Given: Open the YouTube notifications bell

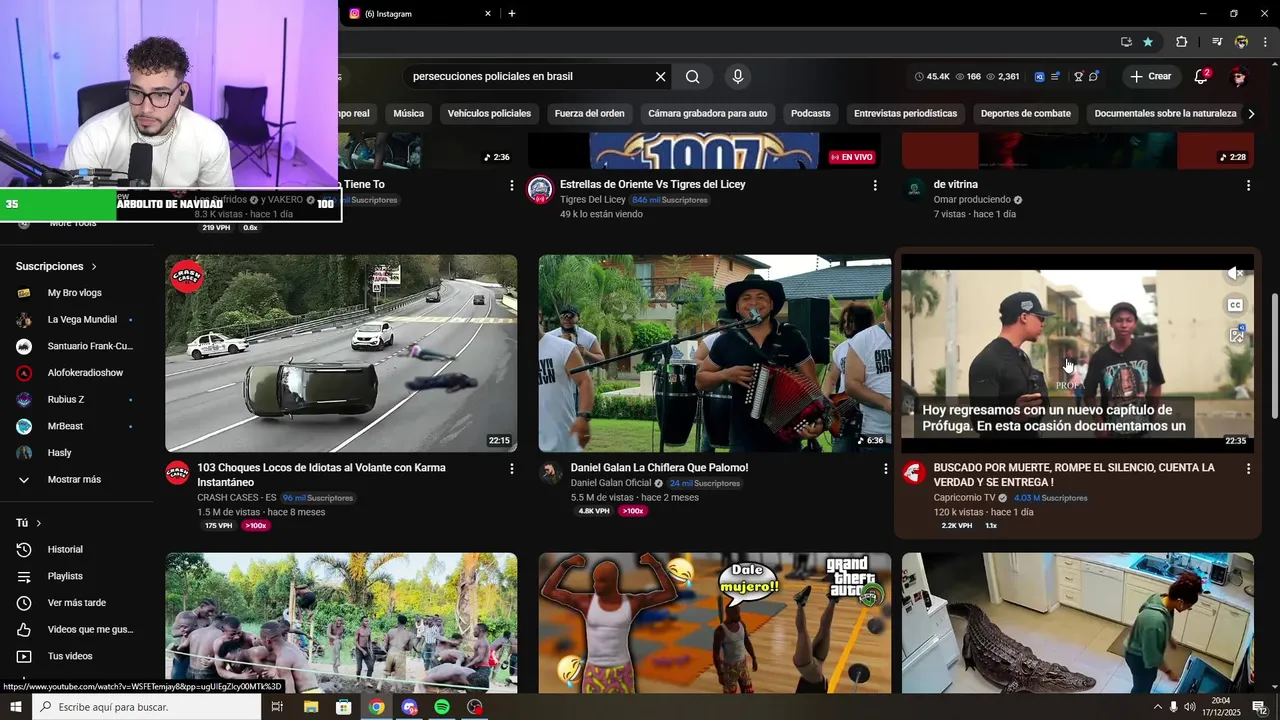Looking at the screenshot, I should 1202,76.
